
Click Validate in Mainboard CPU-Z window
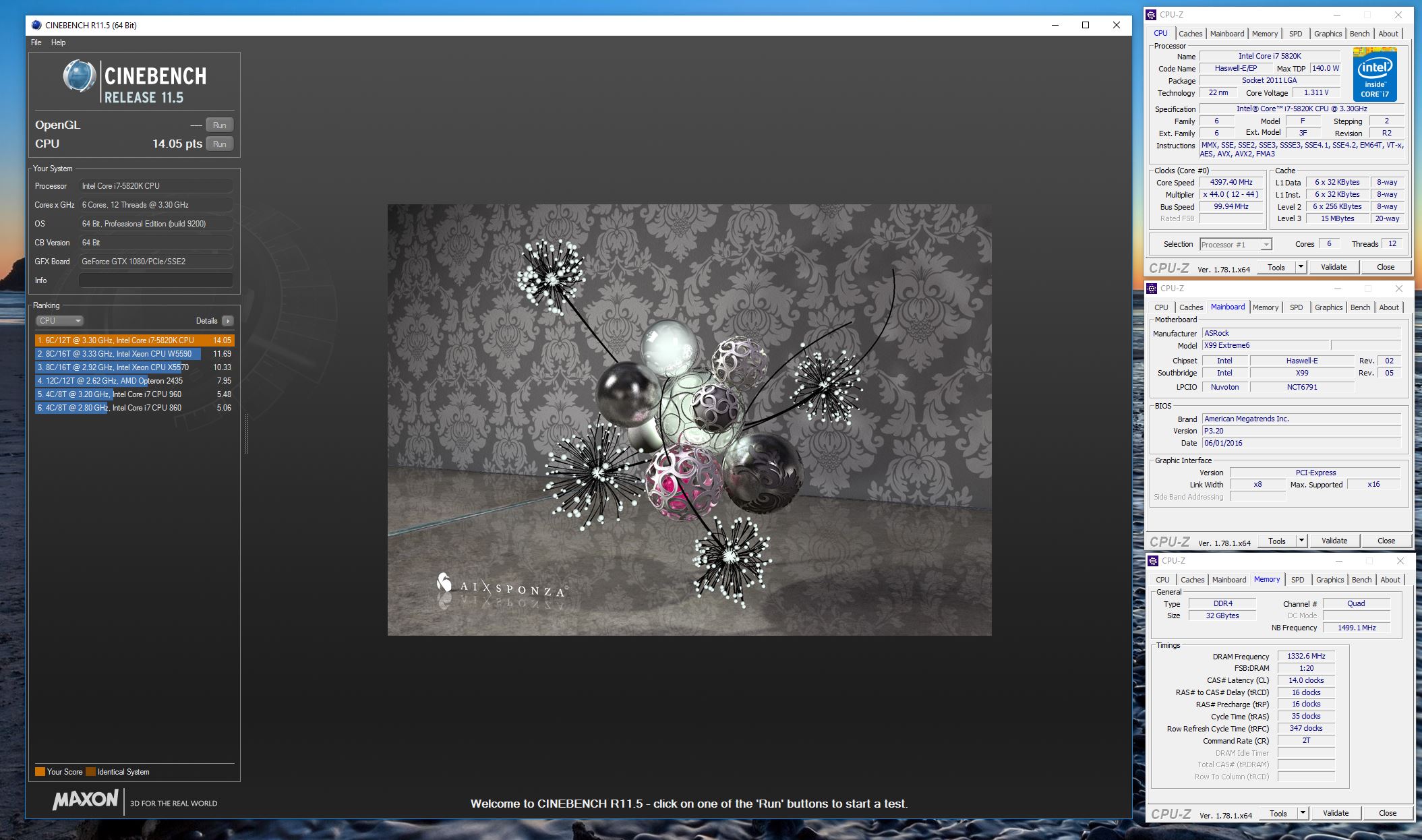[x=1334, y=541]
